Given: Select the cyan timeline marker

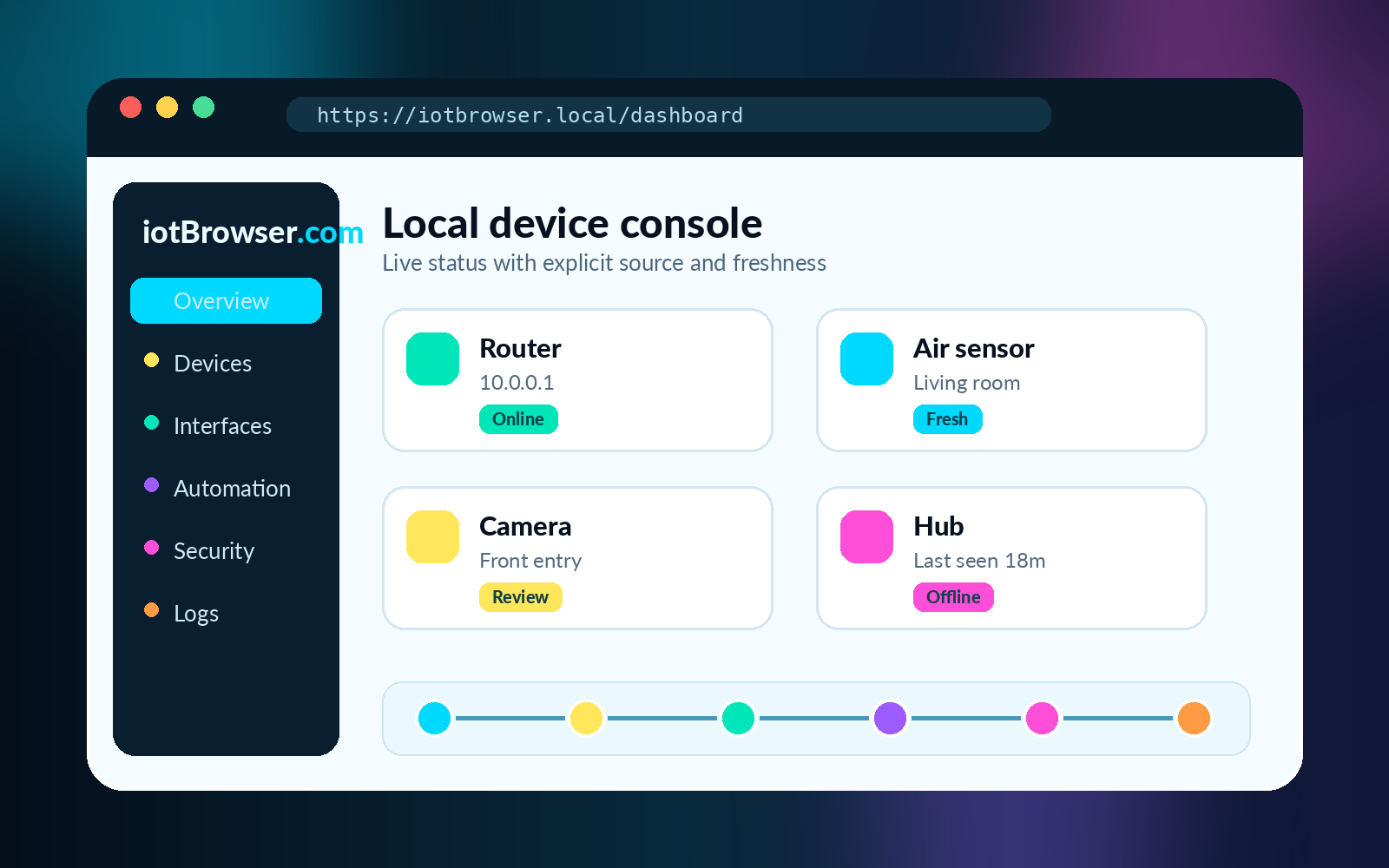Looking at the screenshot, I should click(434, 718).
